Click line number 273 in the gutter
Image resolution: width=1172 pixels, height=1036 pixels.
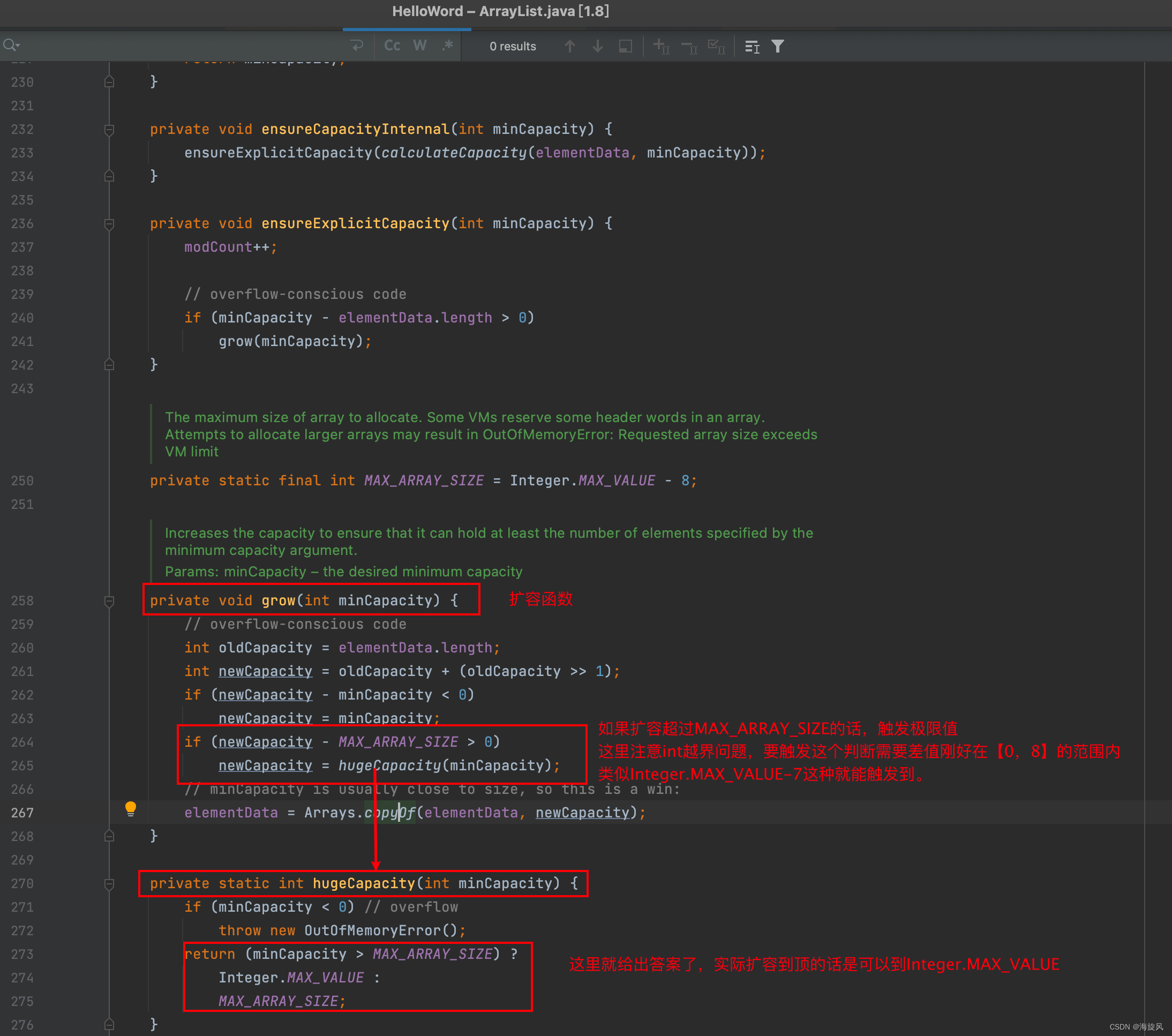[x=22, y=954]
